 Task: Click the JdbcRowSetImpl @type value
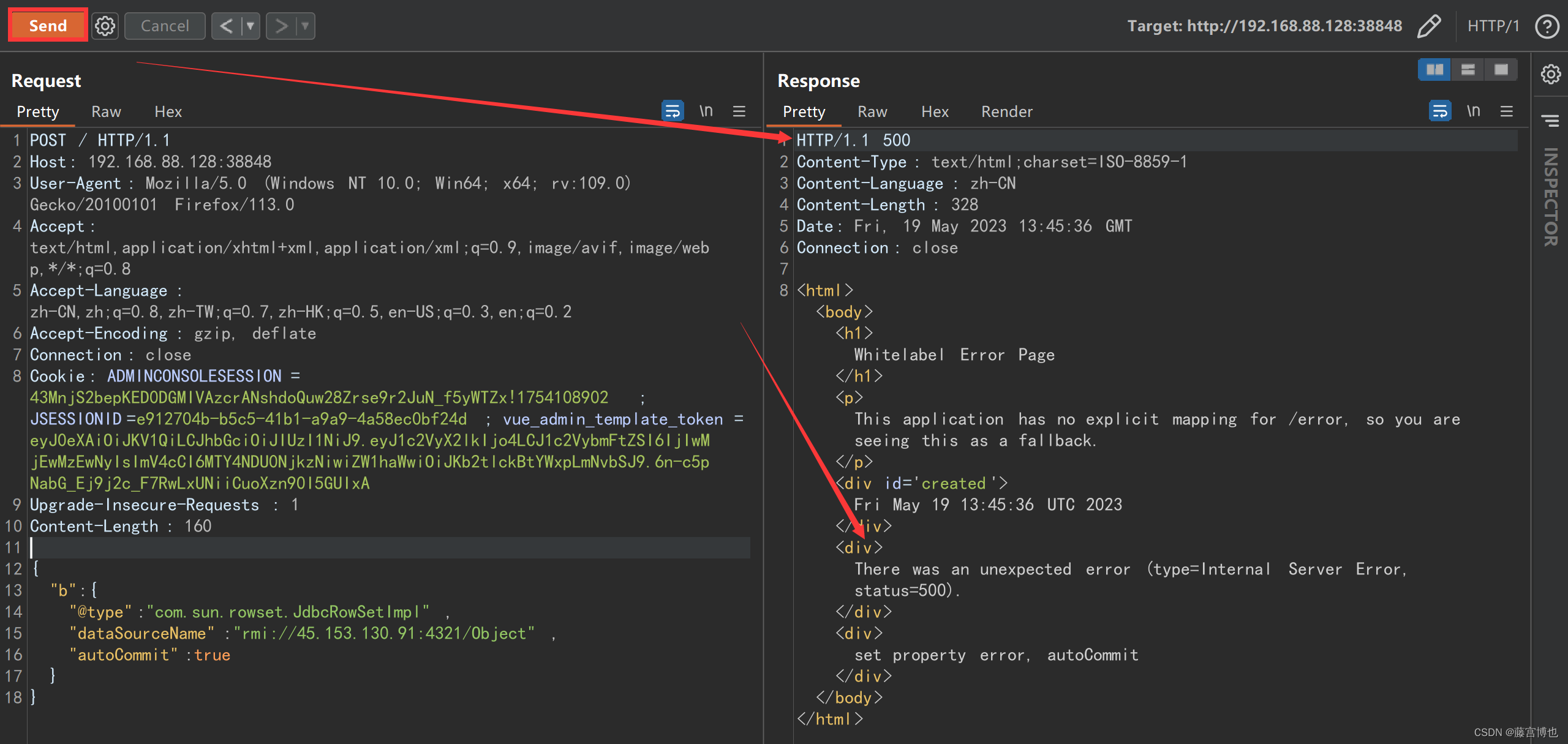288,612
